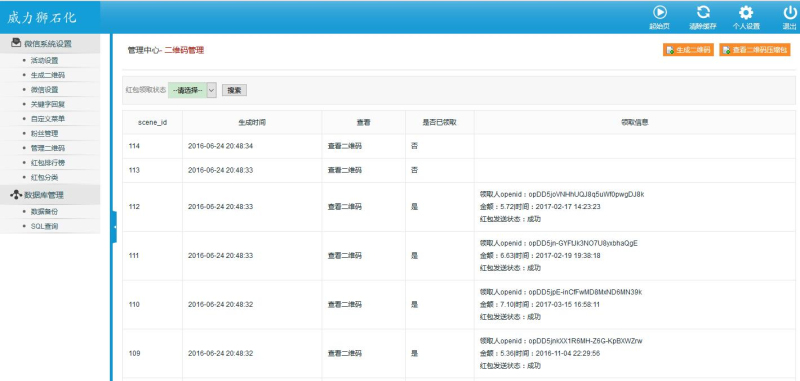Click the 领取信息 column header

(635, 122)
